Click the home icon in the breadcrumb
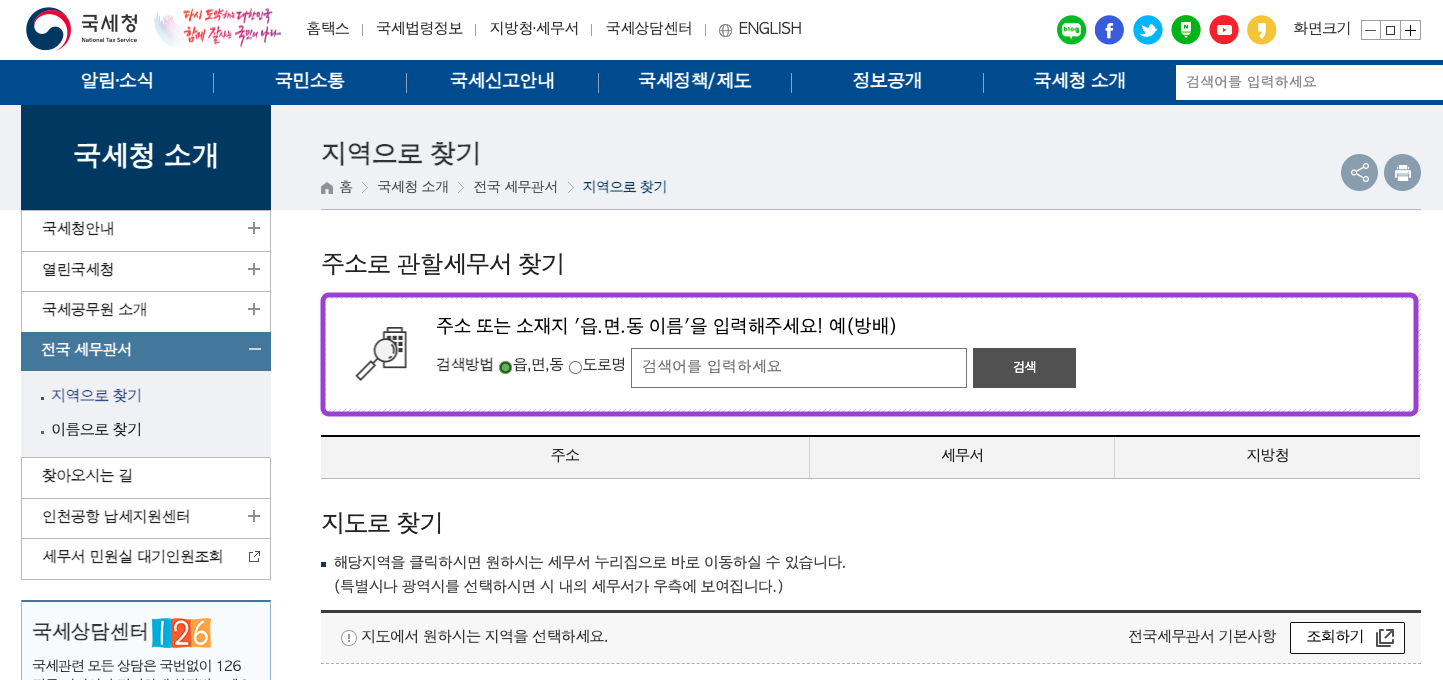This screenshot has width=1443, height=680. (326, 186)
